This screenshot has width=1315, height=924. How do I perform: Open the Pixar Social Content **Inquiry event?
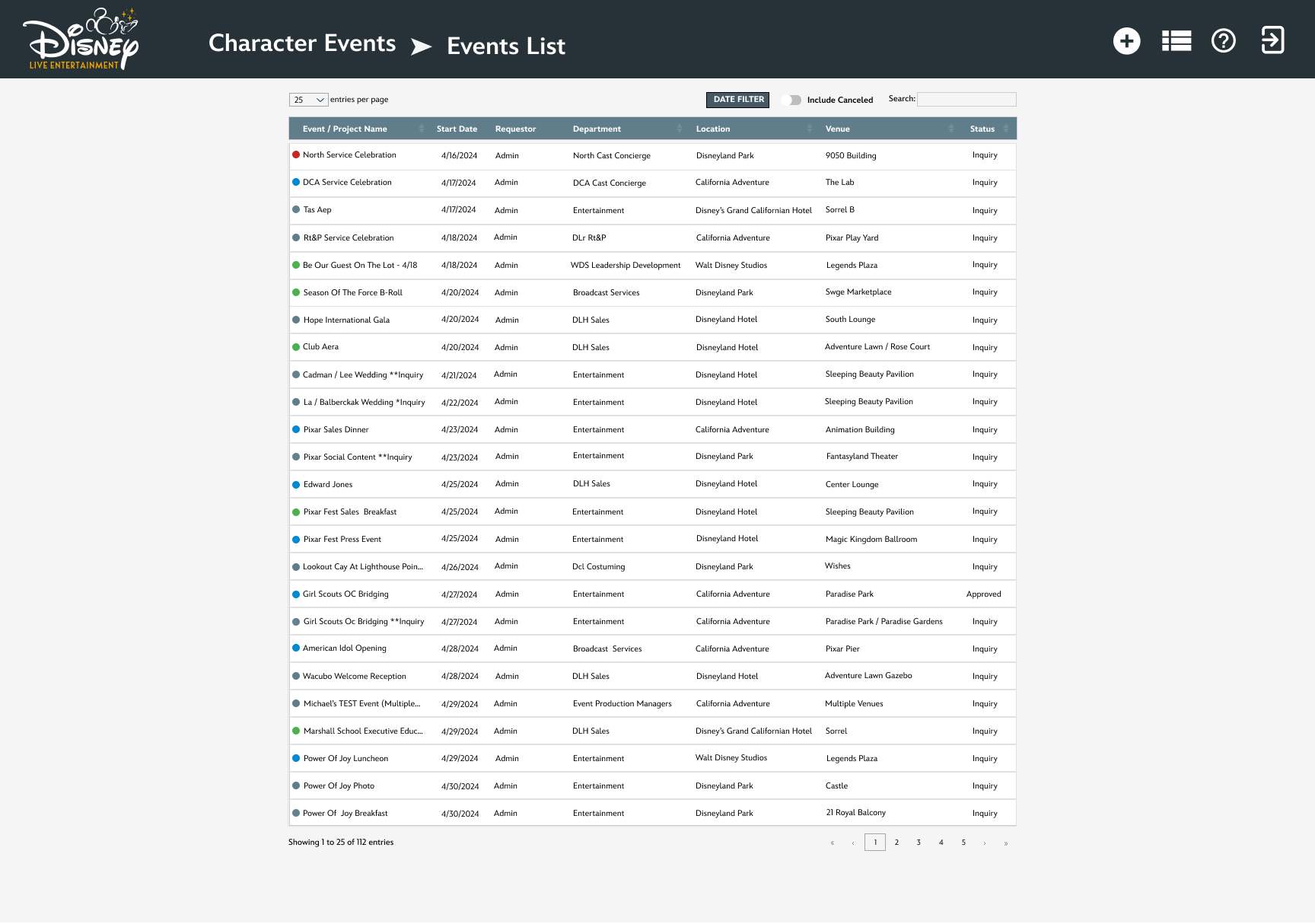coord(358,457)
